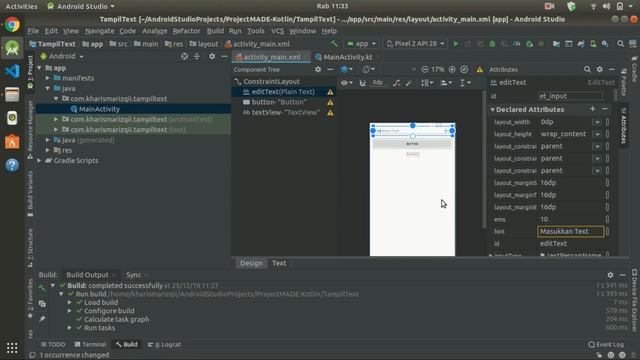This screenshot has width=640, height=360.
Task: Open the app run configuration dropdown
Action: [x=361, y=44]
